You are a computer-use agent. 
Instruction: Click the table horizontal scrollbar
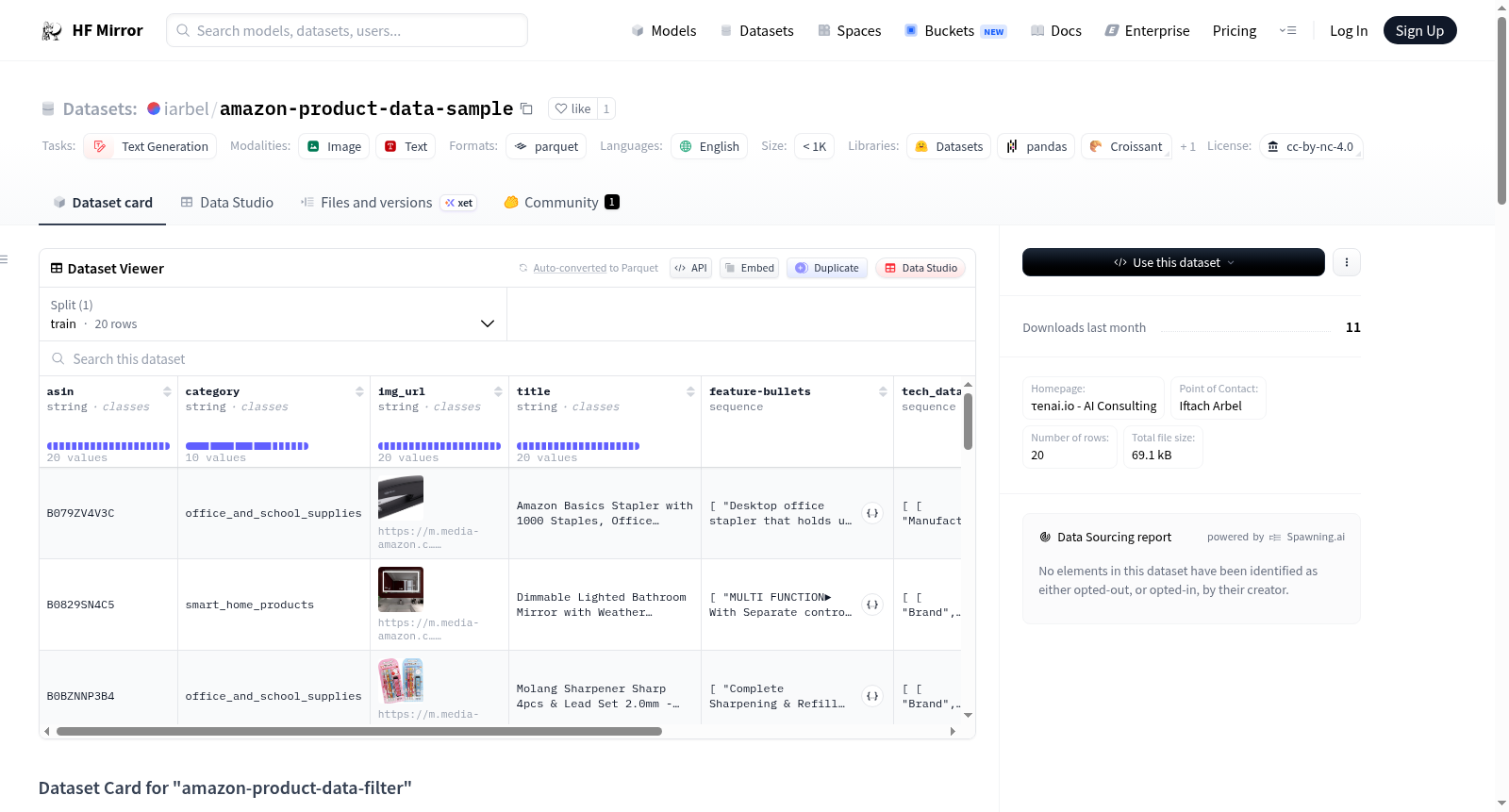coord(359,731)
